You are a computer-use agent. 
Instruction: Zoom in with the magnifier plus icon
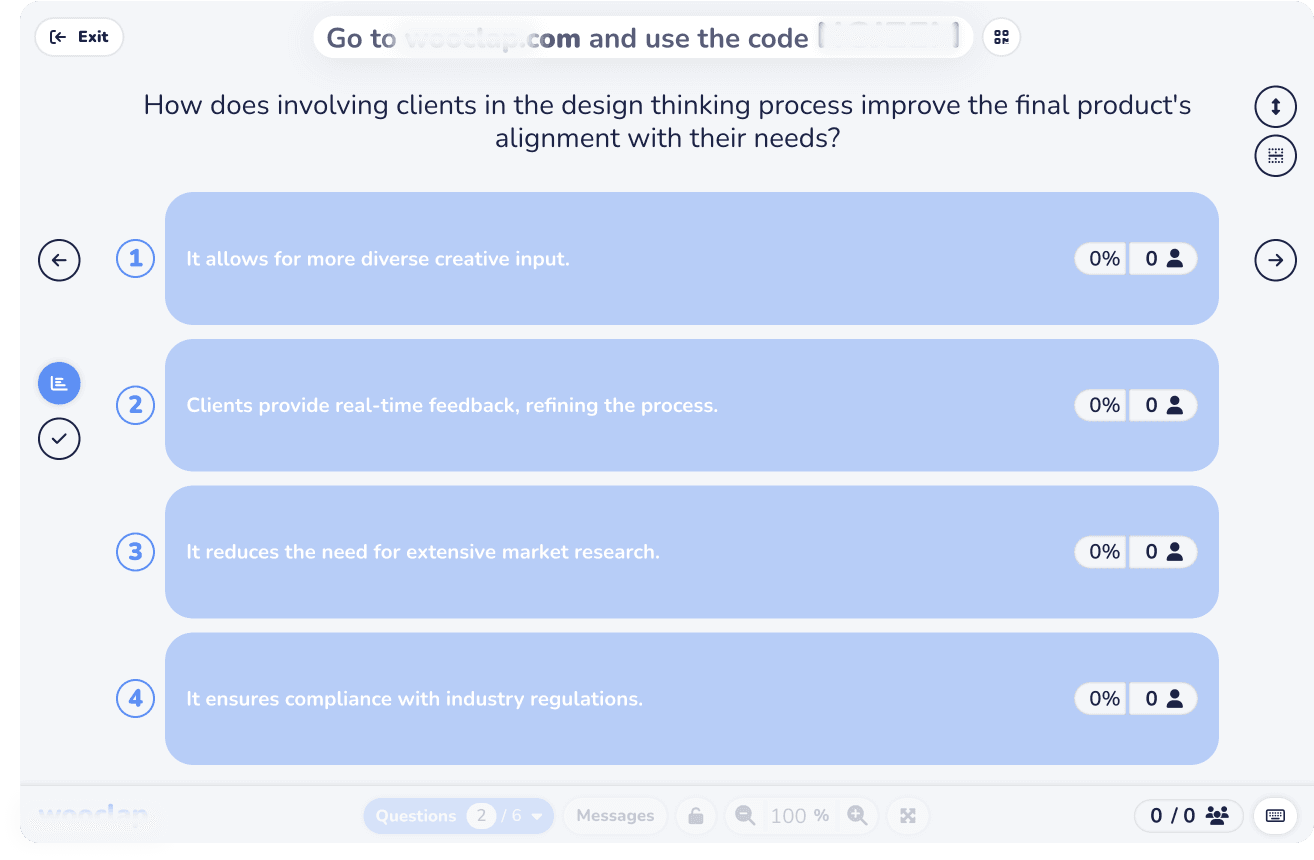click(x=857, y=815)
